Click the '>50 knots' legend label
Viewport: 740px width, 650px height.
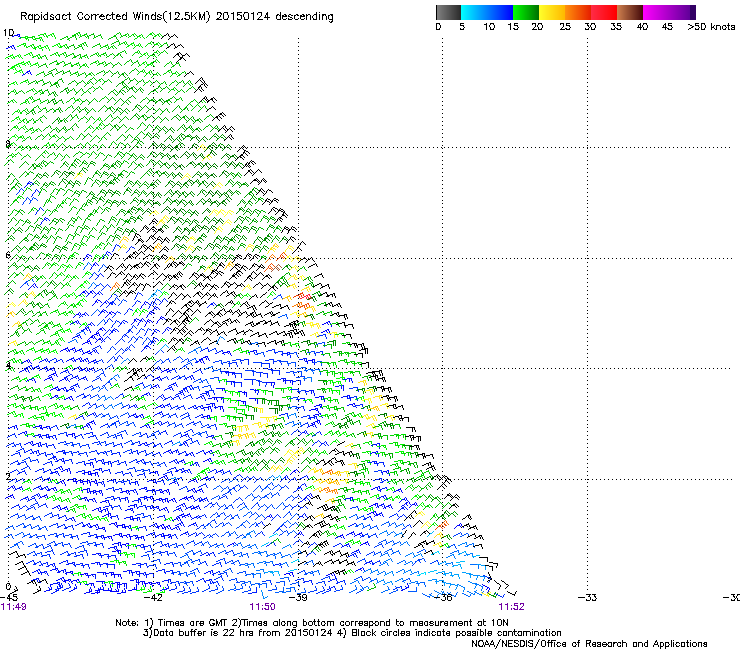[x=711, y=27]
